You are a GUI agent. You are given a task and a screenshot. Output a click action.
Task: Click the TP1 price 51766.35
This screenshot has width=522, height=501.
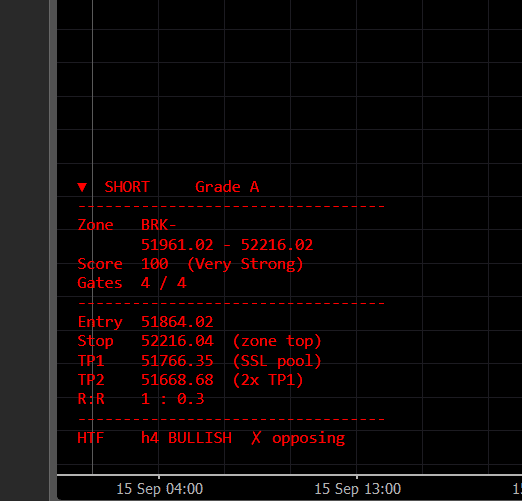click(x=177, y=361)
